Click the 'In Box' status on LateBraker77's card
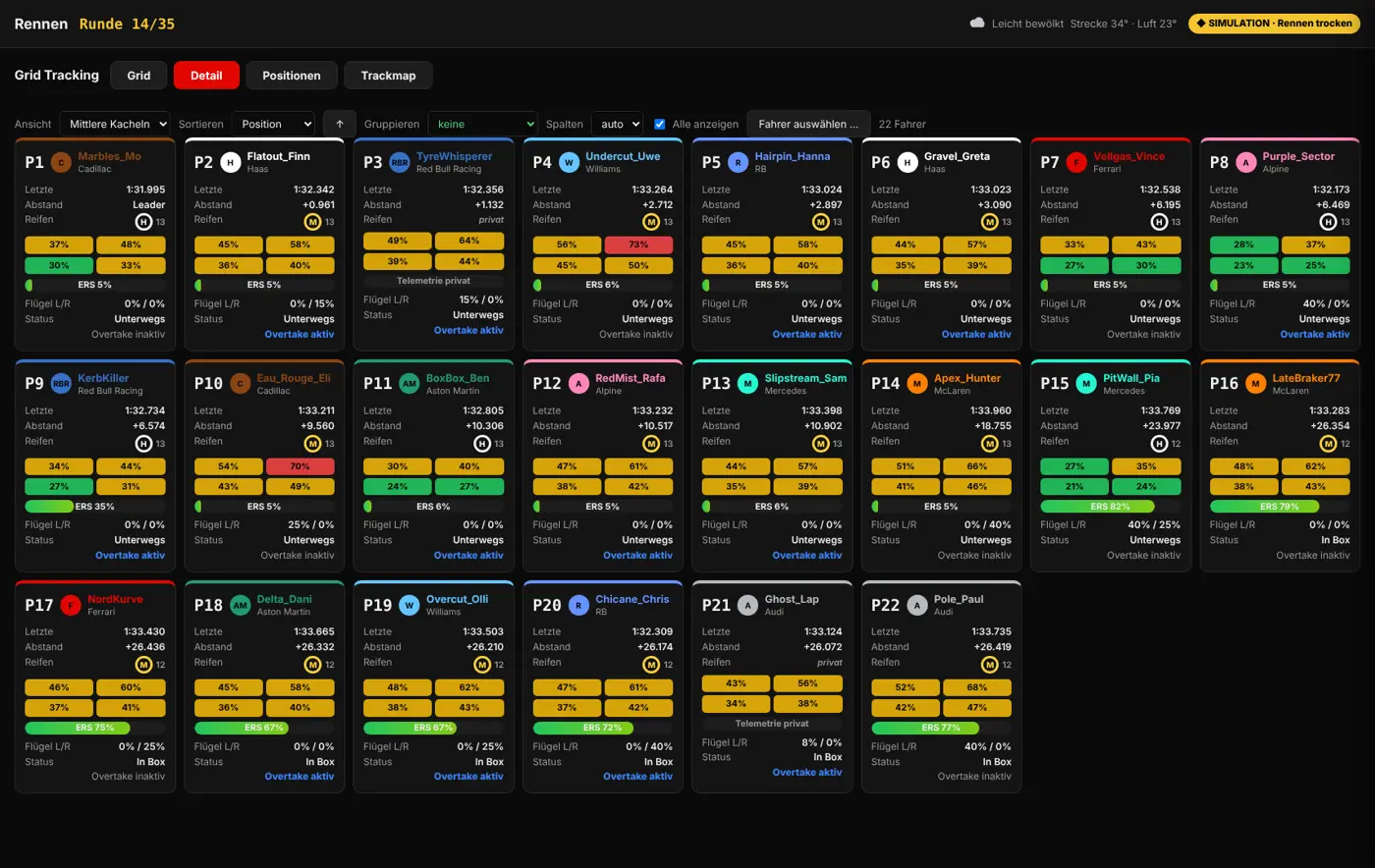This screenshot has width=1375, height=868. 1336,540
